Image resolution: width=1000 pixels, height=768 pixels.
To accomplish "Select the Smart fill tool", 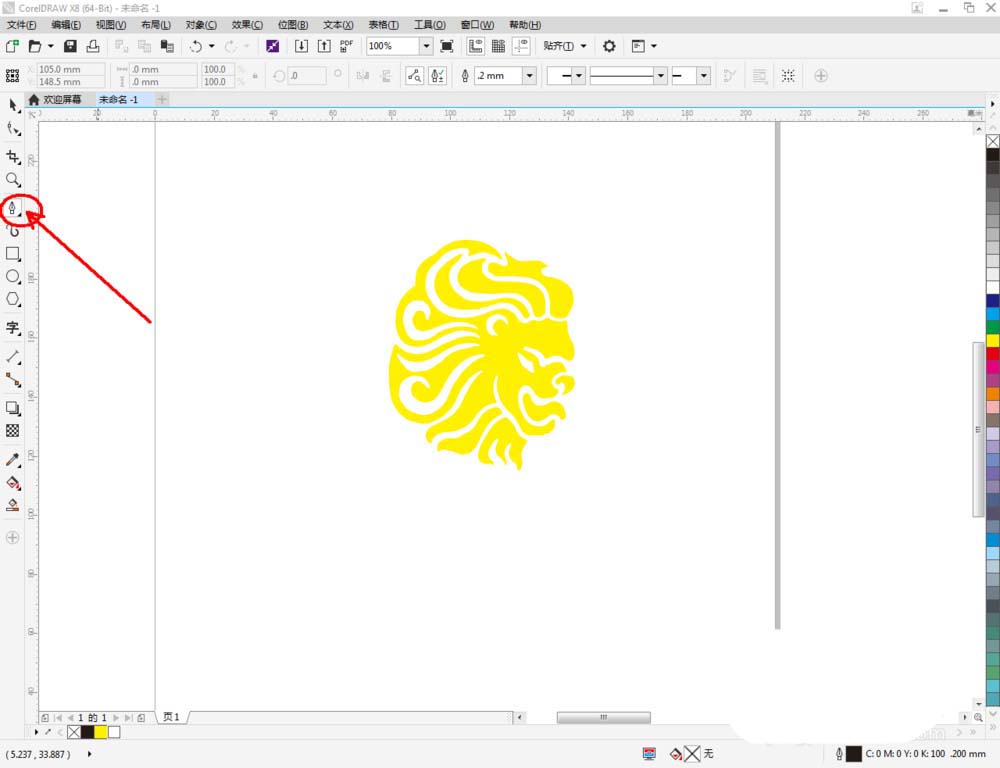I will 13,505.
